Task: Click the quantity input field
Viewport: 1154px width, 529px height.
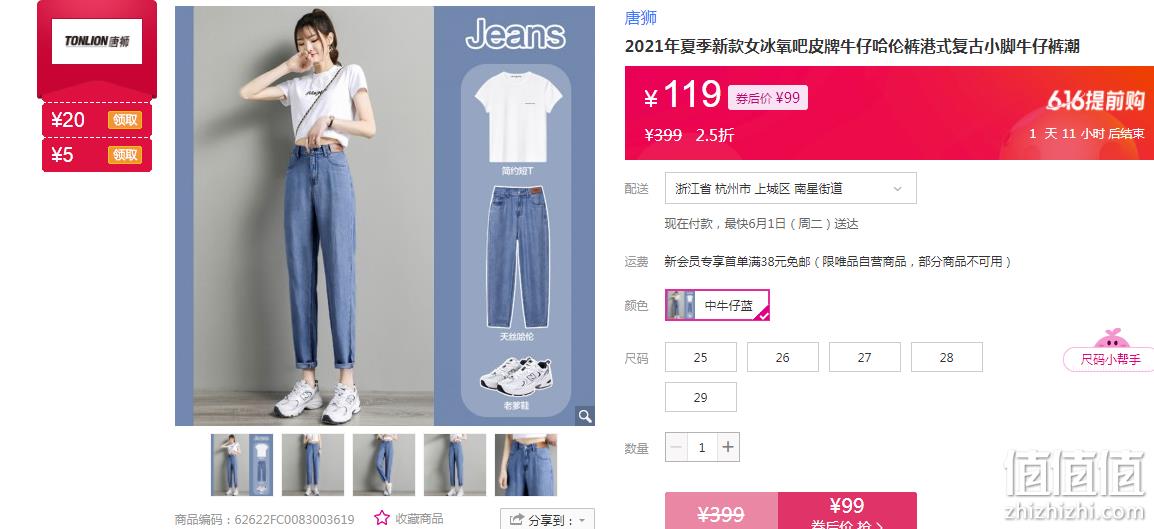Action: tap(702, 447)
